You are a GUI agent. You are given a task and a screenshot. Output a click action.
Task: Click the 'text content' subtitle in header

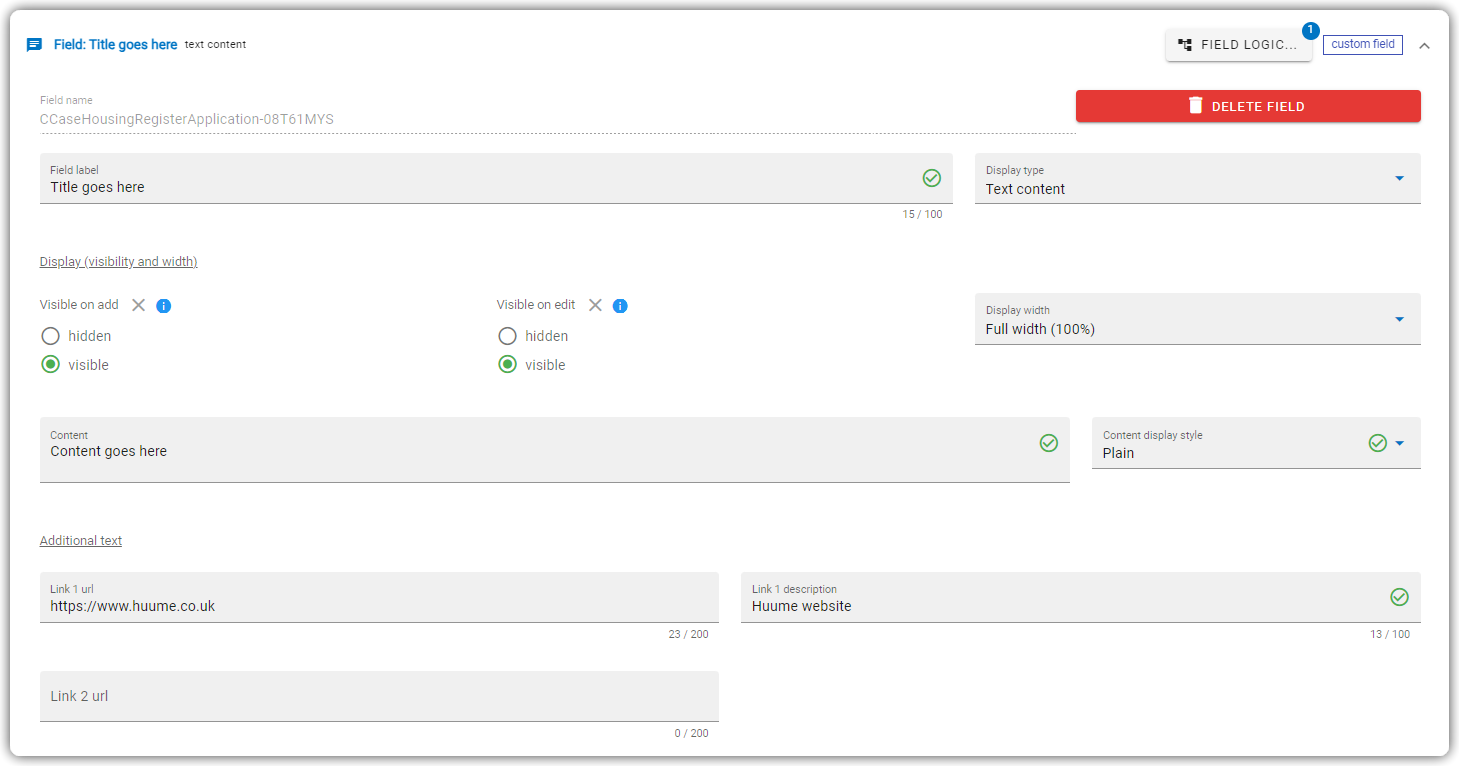click(x=216, y=45)
